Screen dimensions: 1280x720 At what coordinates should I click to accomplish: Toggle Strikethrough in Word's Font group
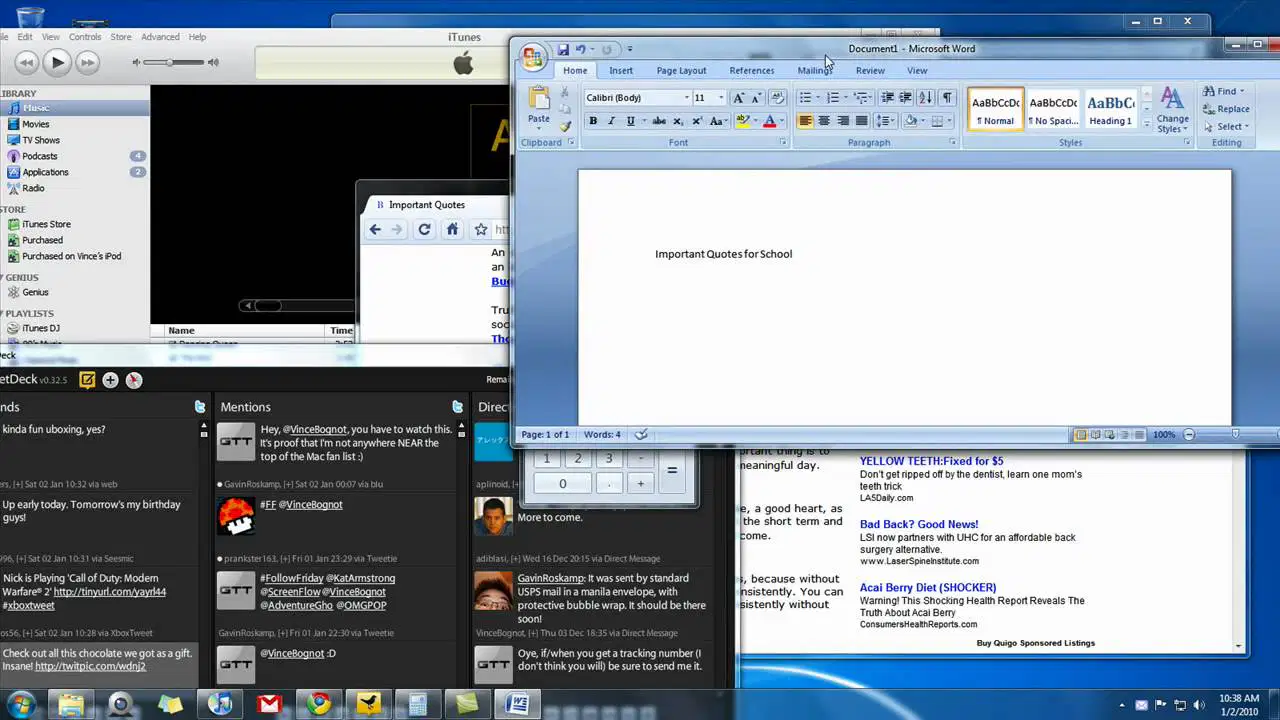tap(659, 121)
